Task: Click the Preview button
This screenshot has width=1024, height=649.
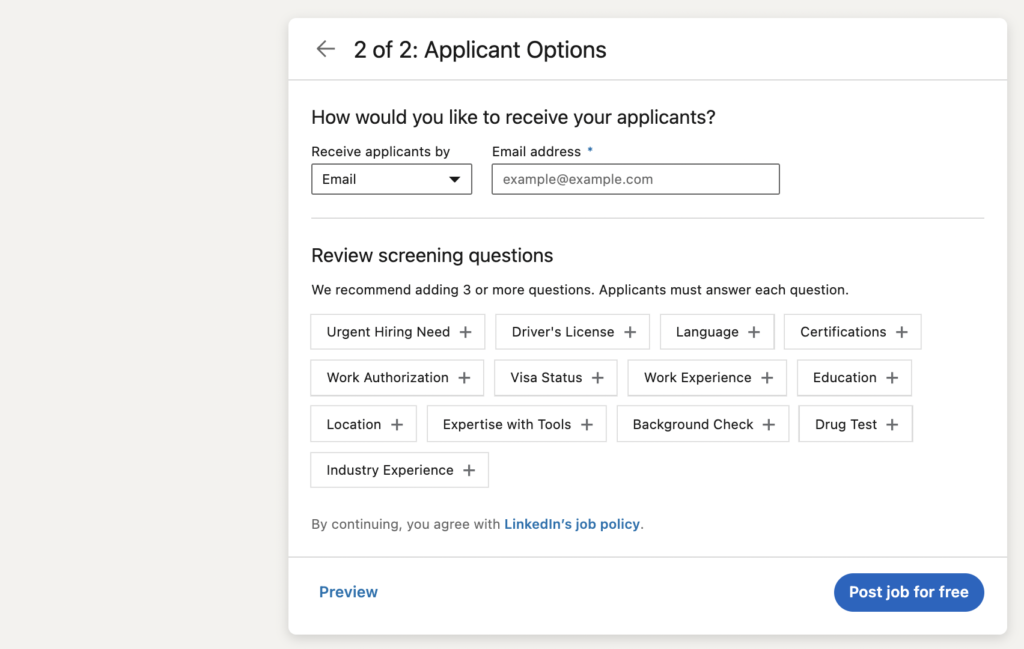Action: point(348,592)
